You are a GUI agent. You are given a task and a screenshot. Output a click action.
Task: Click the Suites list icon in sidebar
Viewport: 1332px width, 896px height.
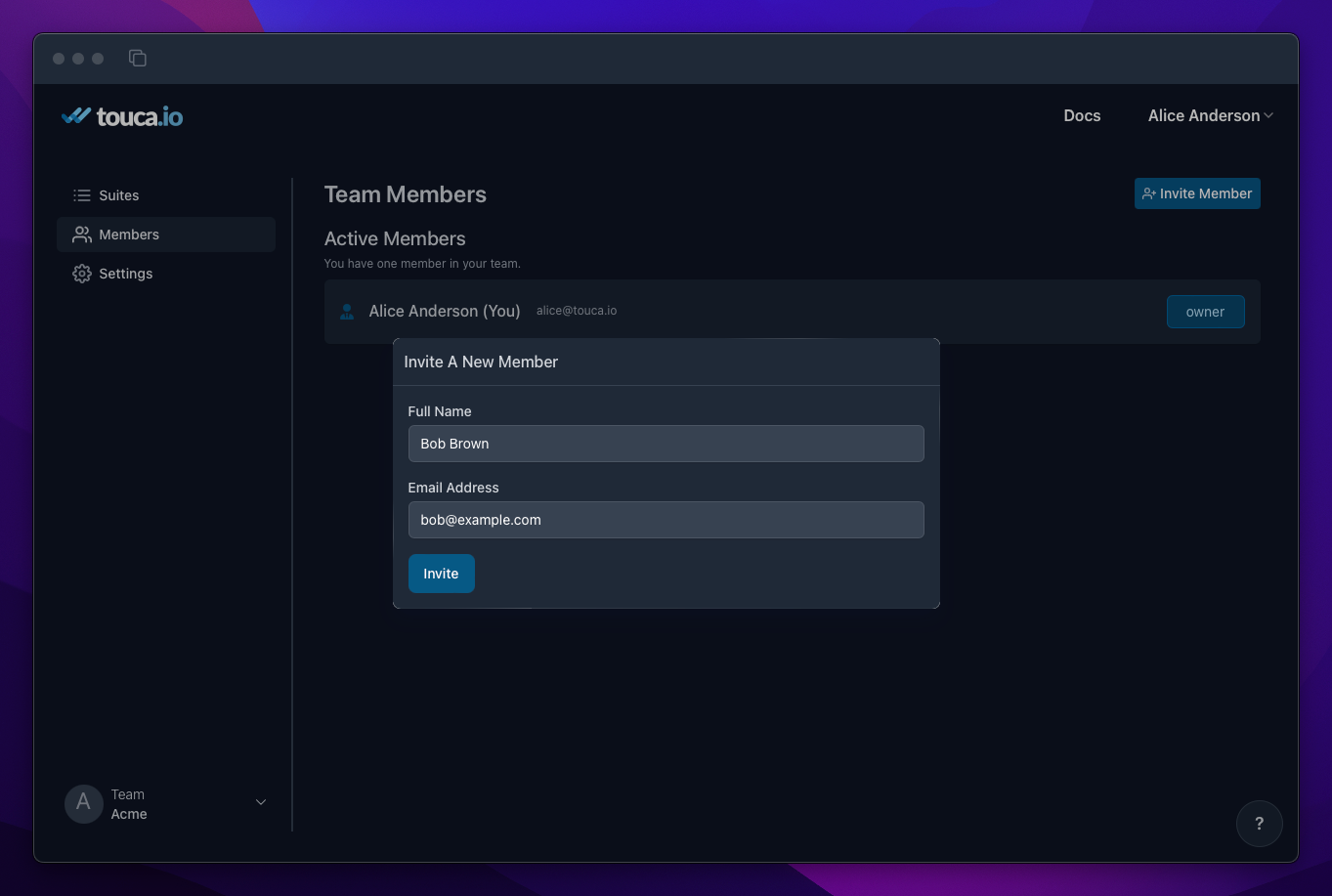(82, 195)
